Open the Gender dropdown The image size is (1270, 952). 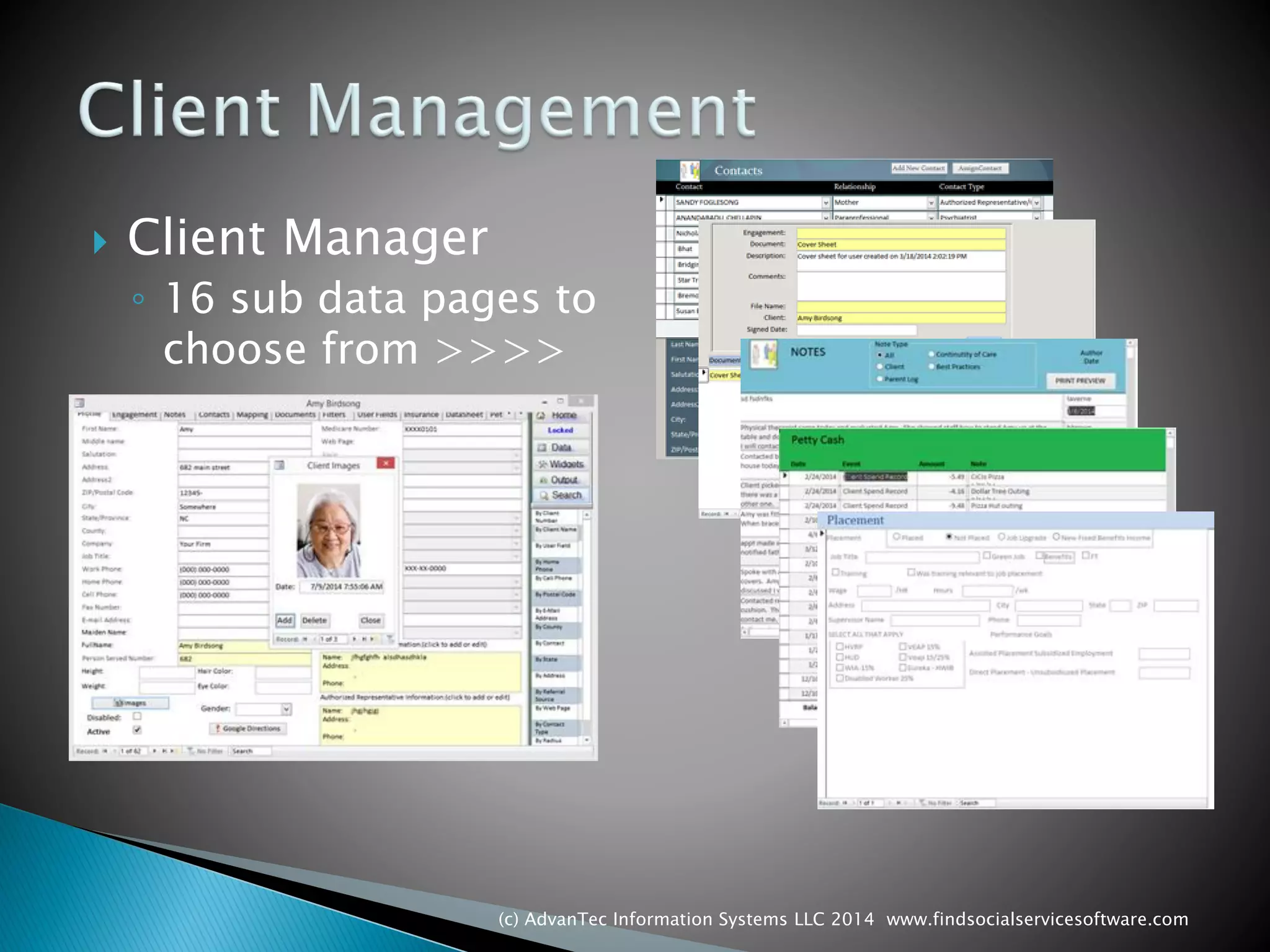286,708
